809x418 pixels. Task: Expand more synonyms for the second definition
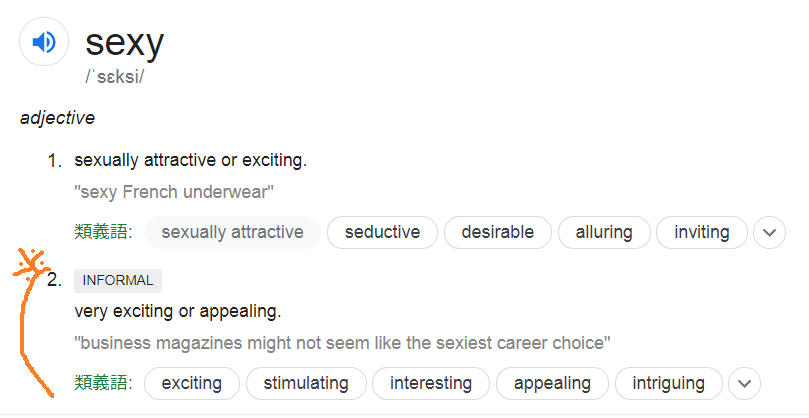point(745,383)
